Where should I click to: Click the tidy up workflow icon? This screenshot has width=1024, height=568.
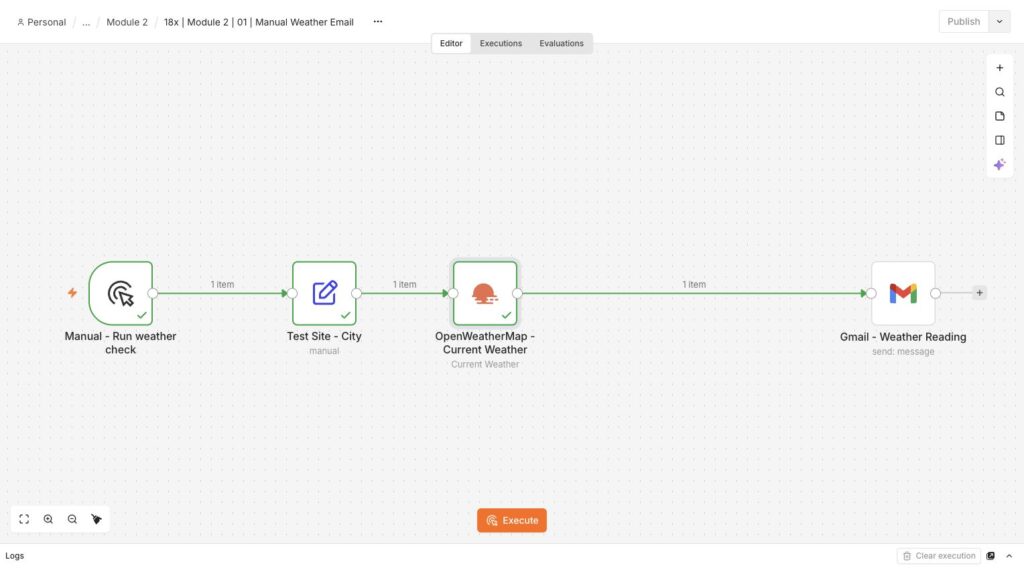tap(97, 519)
